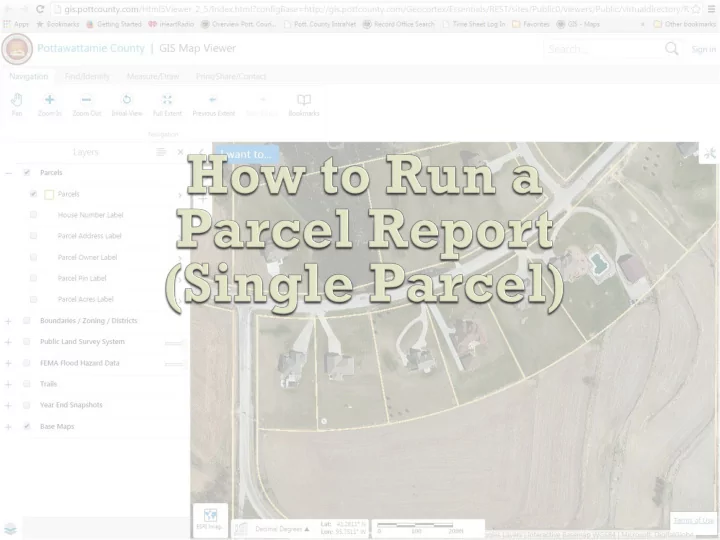This screenshot has width=720, height=540.
Task: Switch to the Print/Share/Contact tab
Action: (231, 76)
